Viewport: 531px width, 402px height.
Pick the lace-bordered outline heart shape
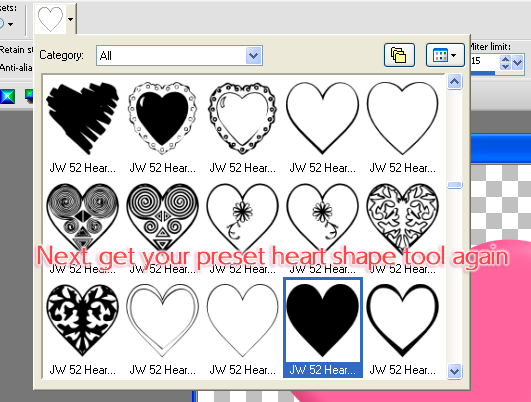pos(242,118)
